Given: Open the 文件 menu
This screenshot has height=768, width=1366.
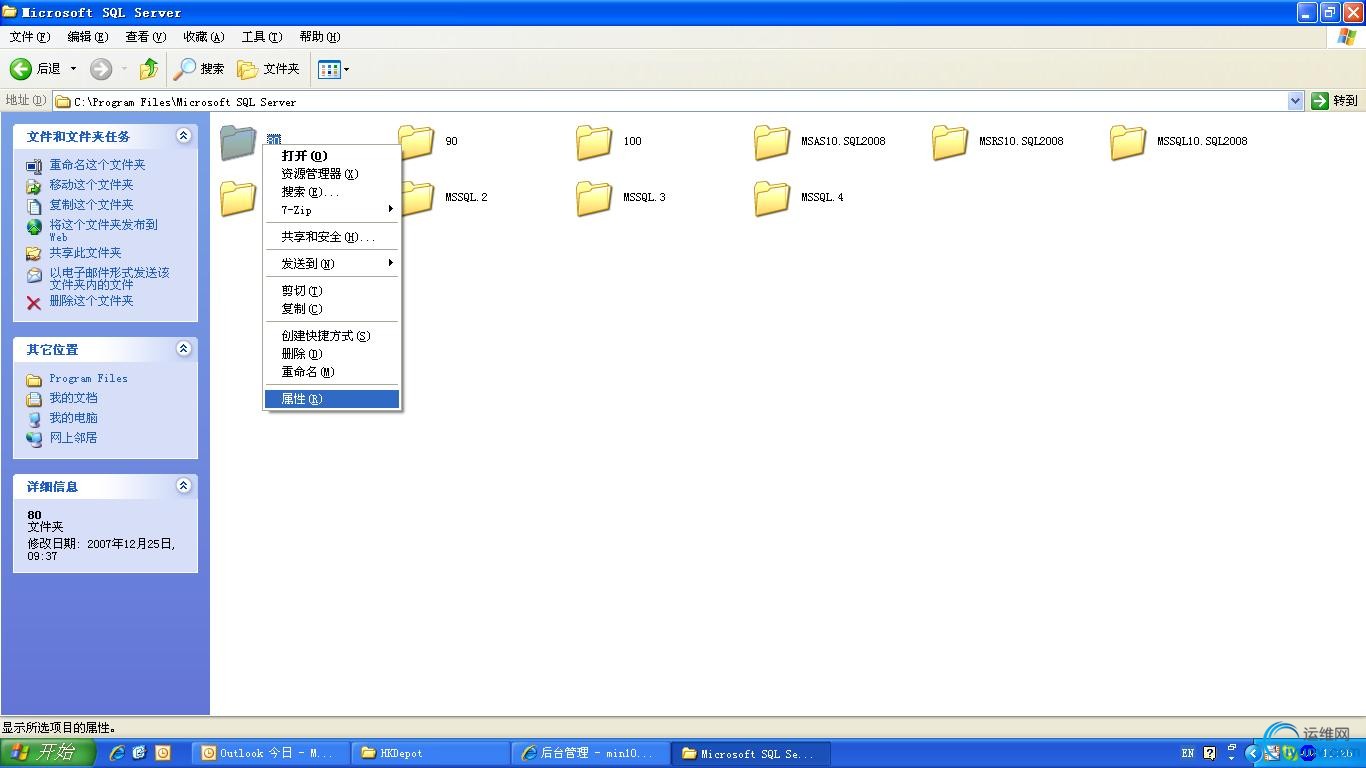Looking at the screenshot, I should [29, 37].
